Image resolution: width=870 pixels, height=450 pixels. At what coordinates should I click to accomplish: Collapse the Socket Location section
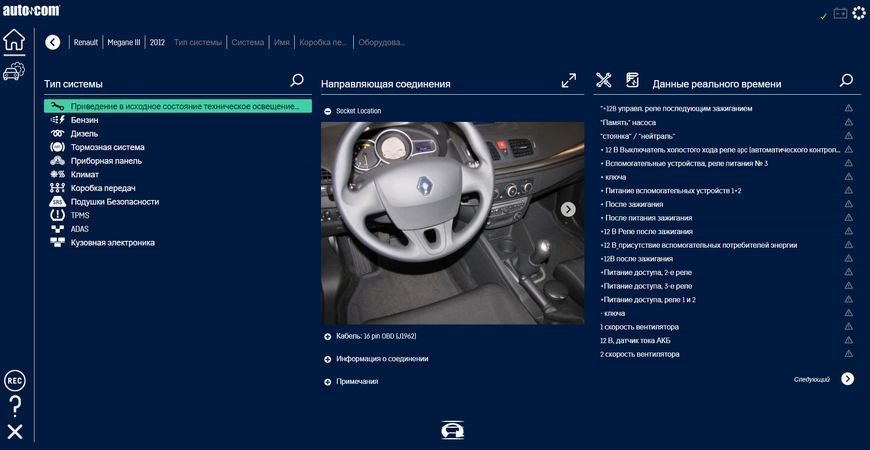(x=327, y=111)
